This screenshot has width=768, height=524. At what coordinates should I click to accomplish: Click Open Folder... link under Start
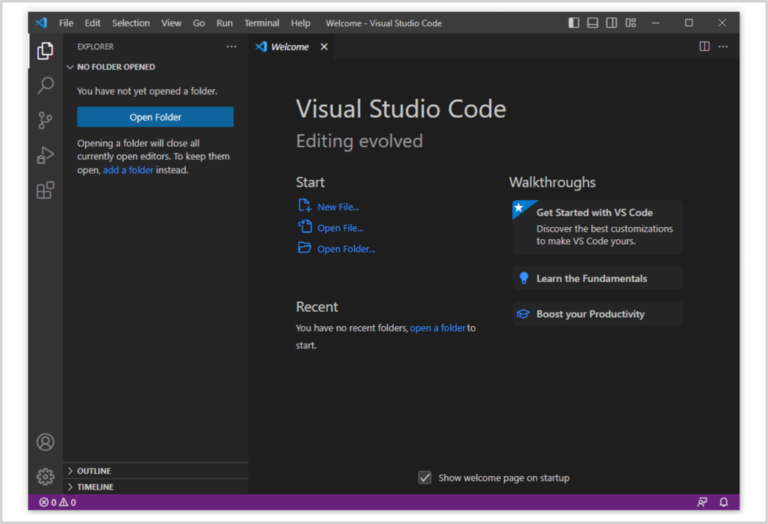(346, 249)
